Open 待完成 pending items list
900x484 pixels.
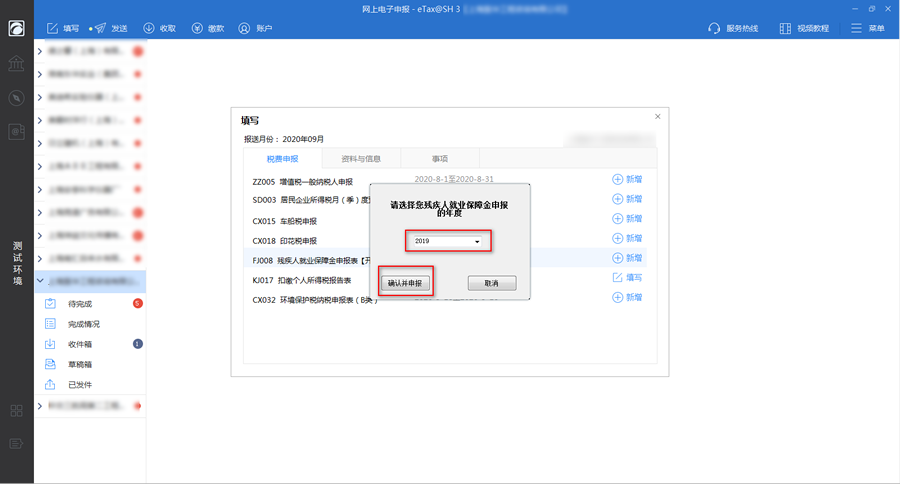pos(80,303)
